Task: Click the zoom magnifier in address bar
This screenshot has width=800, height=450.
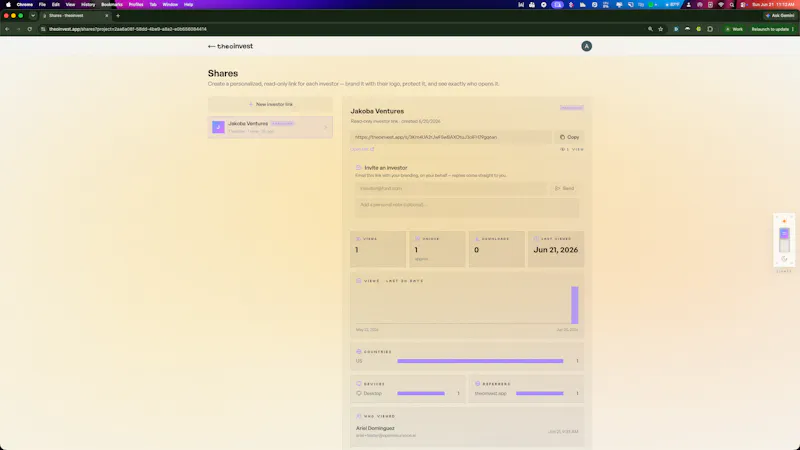Action: point(650,29)
